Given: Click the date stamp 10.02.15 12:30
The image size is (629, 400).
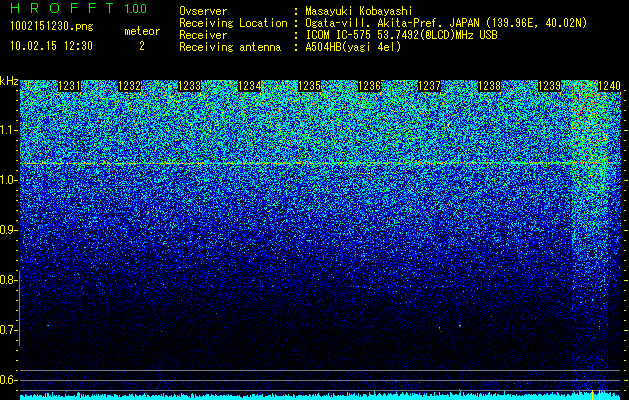Looking at the screenshot, I should [x=51, y=46].
